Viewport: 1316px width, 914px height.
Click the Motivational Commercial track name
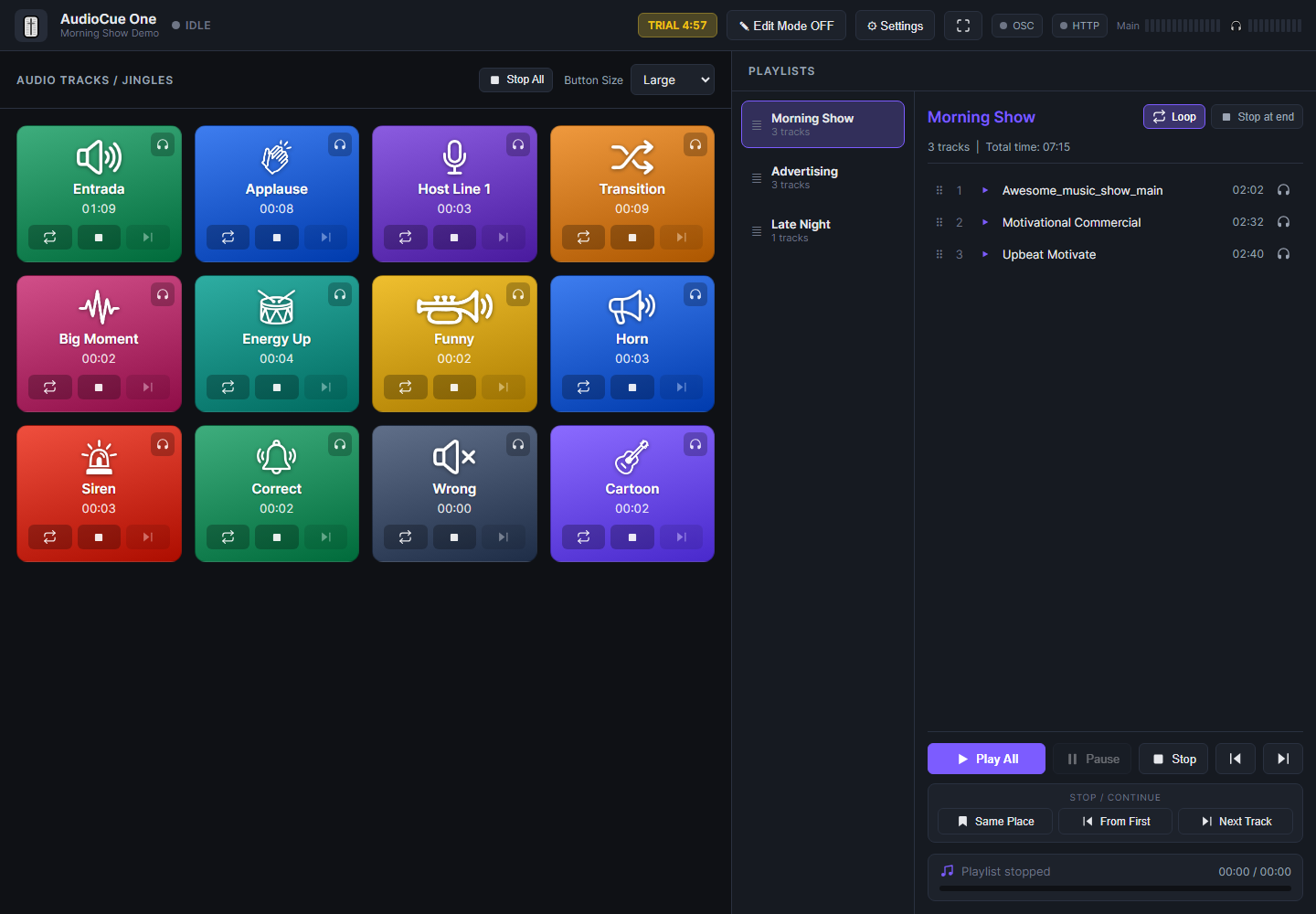[x=1071, y=222]
